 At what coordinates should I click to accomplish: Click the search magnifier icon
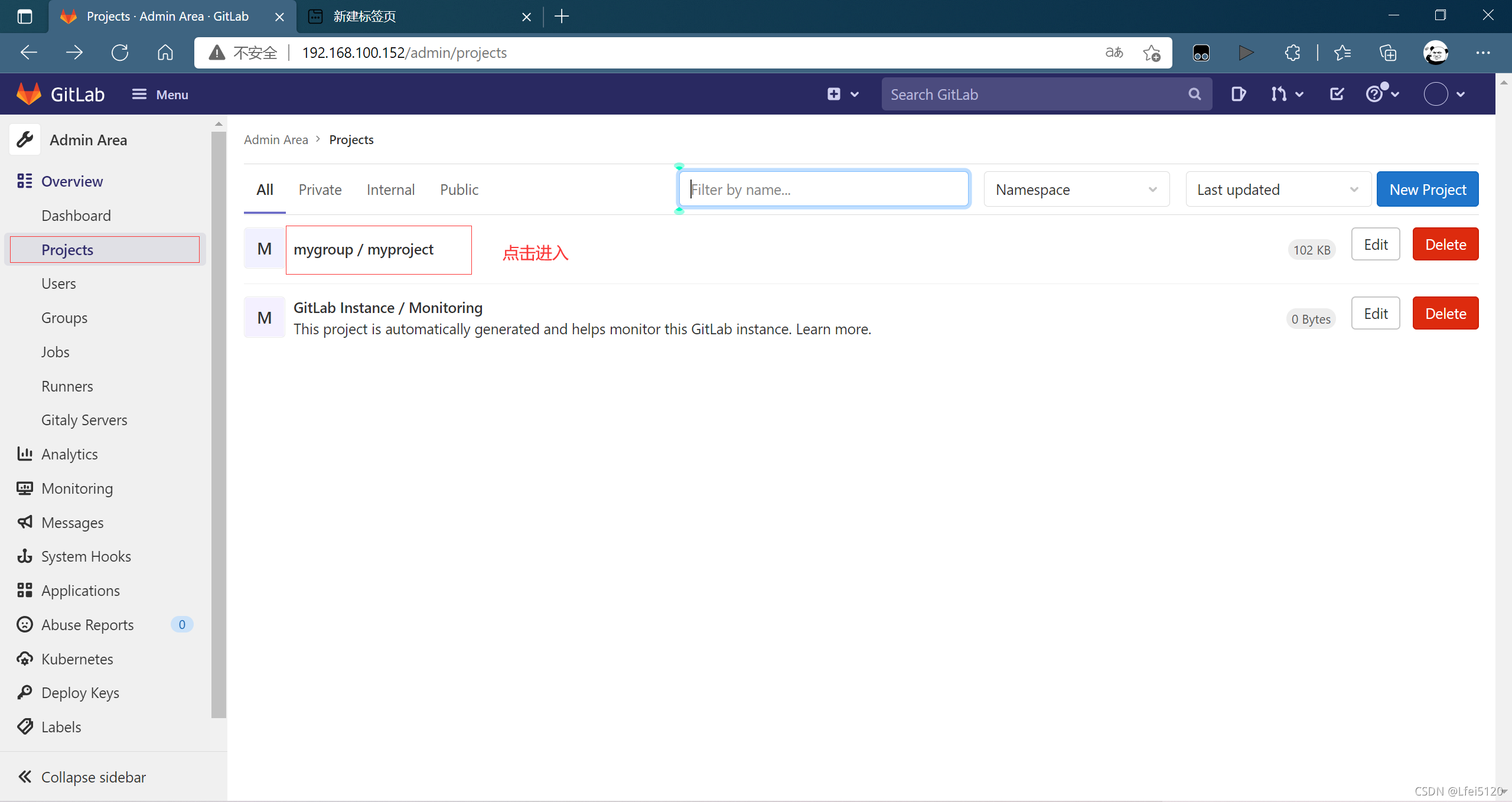1194,94
